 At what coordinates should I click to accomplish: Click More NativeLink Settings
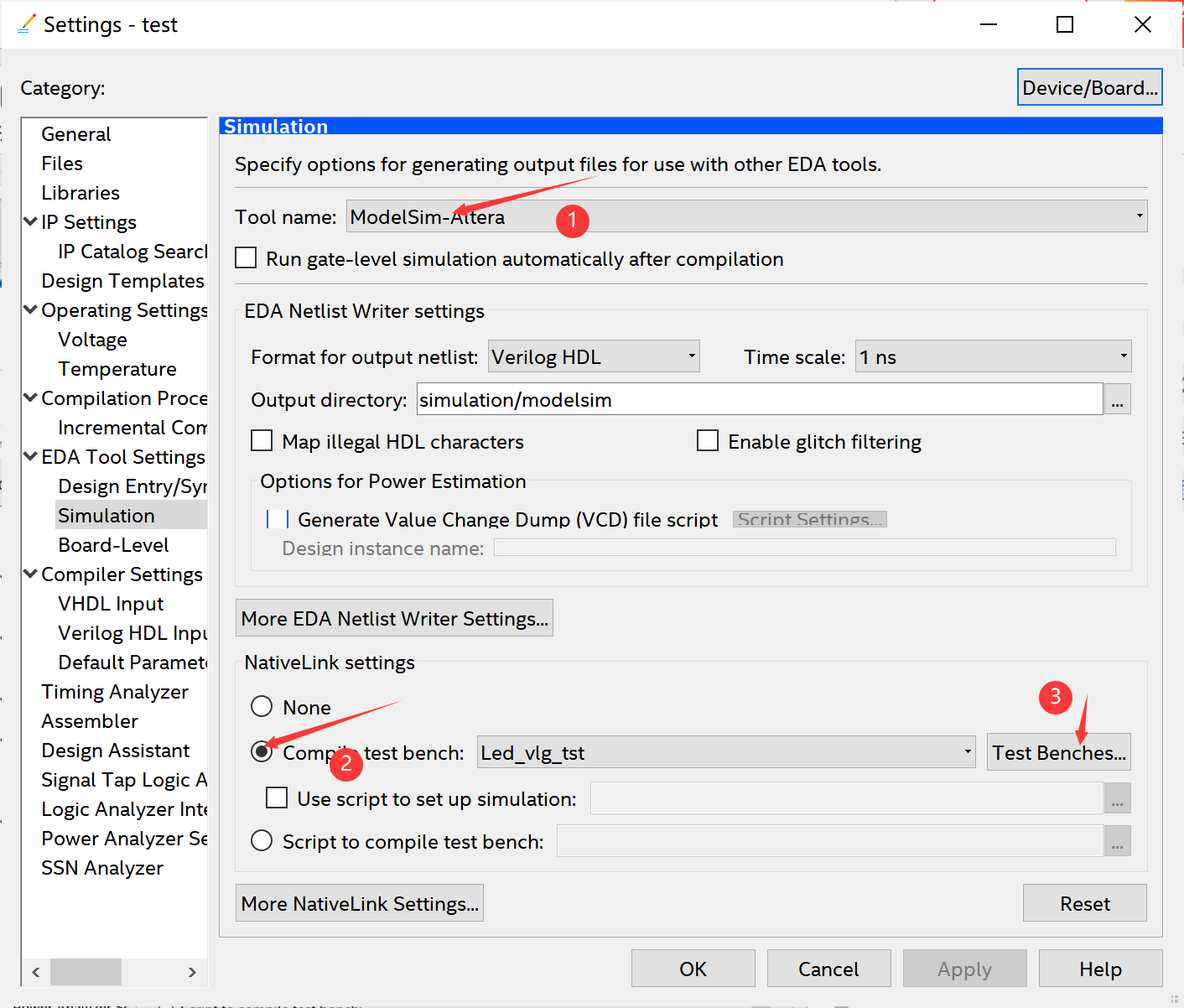click(359, 902)
